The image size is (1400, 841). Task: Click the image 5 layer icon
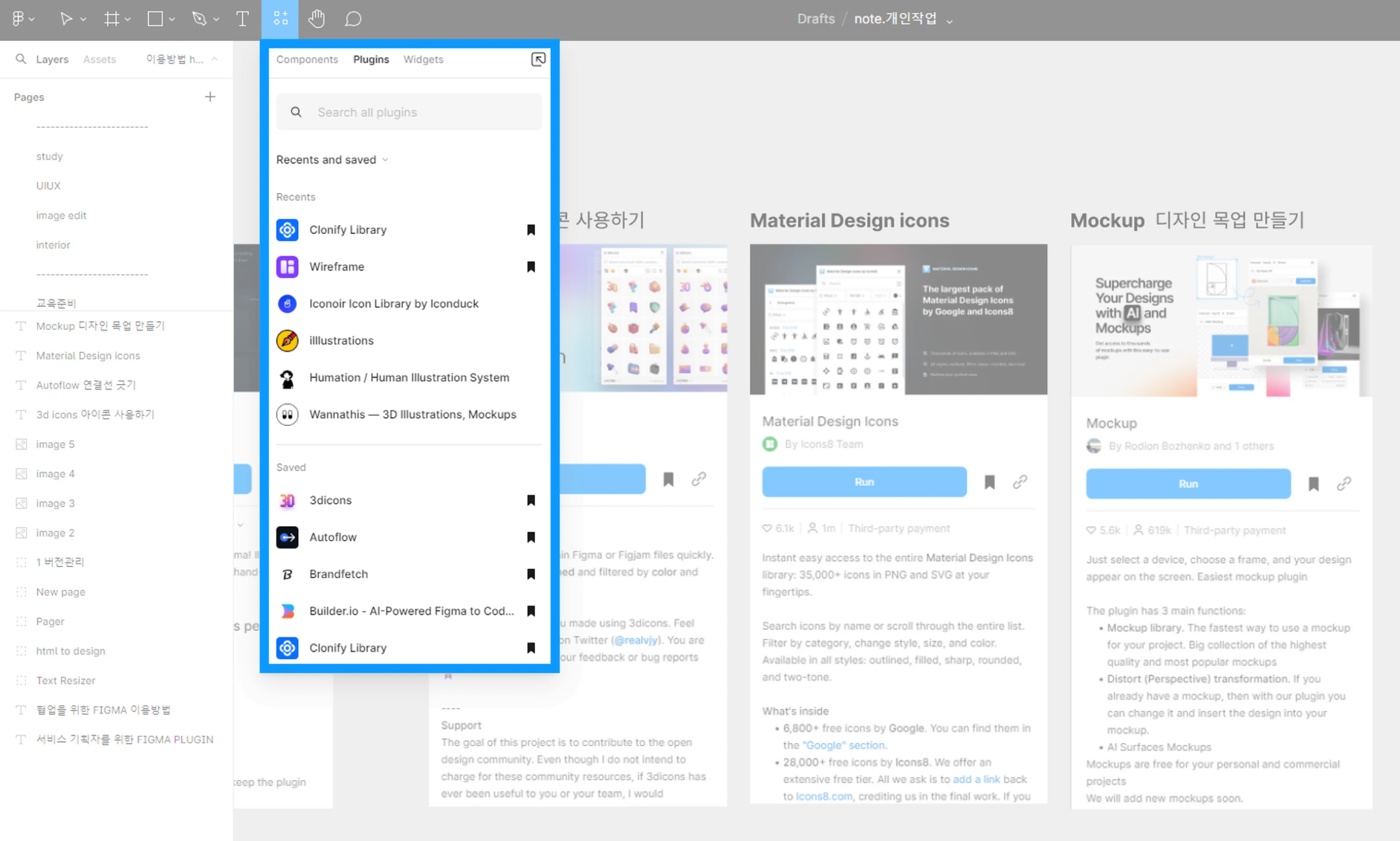click(x=21, y=444)
